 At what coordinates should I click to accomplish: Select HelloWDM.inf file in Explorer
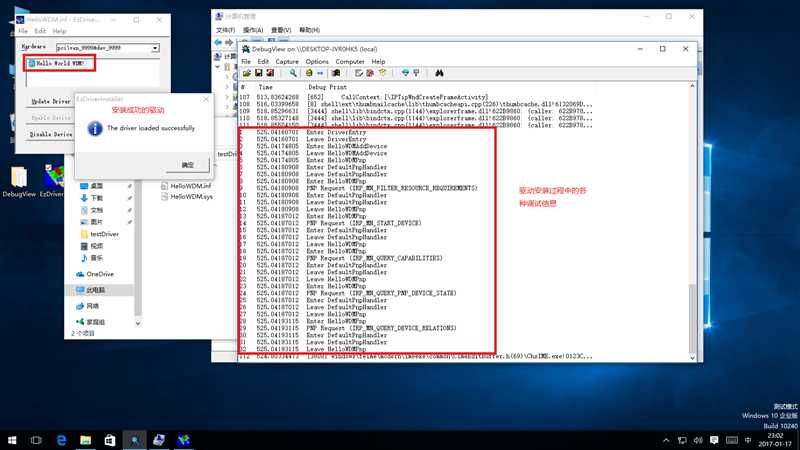coord(186,186)
